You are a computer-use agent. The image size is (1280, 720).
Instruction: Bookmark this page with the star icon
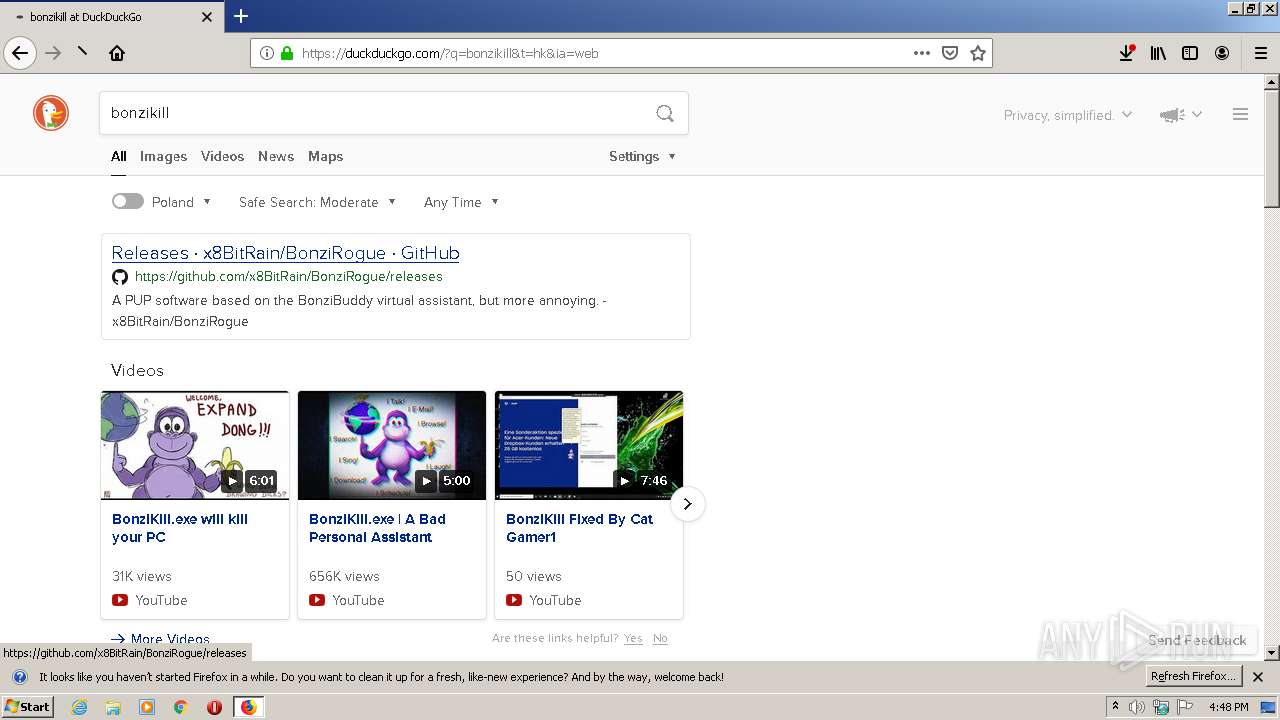(x=978, y=53)
